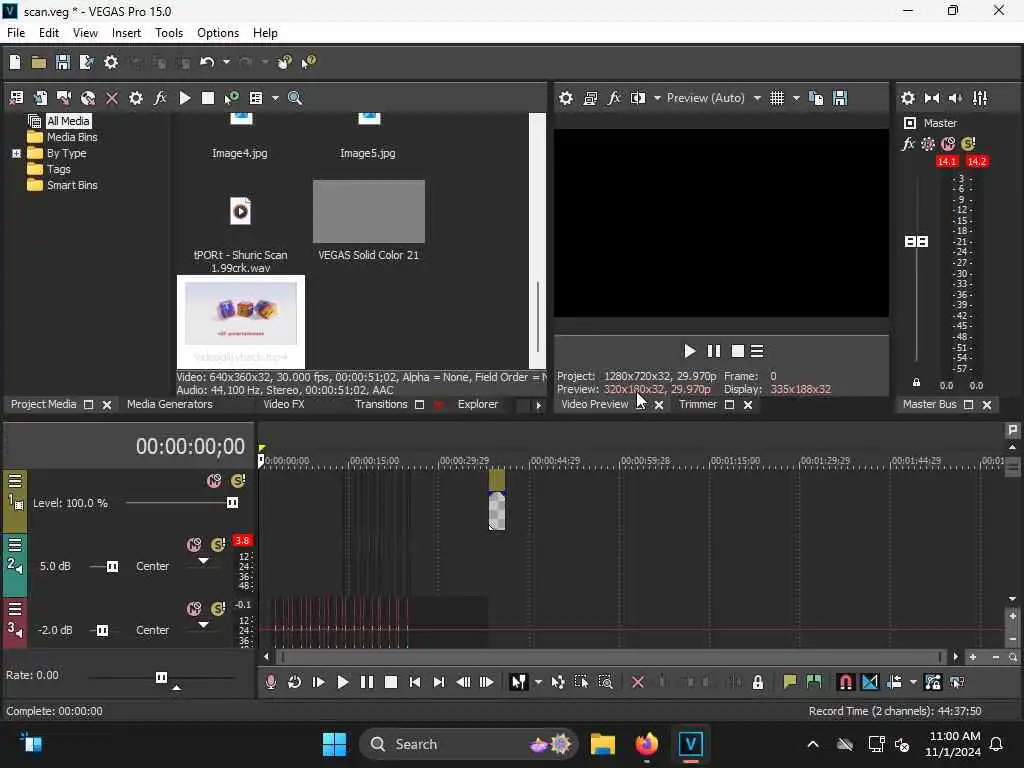Switch to the Video FX tab

[x=283, y=404]
